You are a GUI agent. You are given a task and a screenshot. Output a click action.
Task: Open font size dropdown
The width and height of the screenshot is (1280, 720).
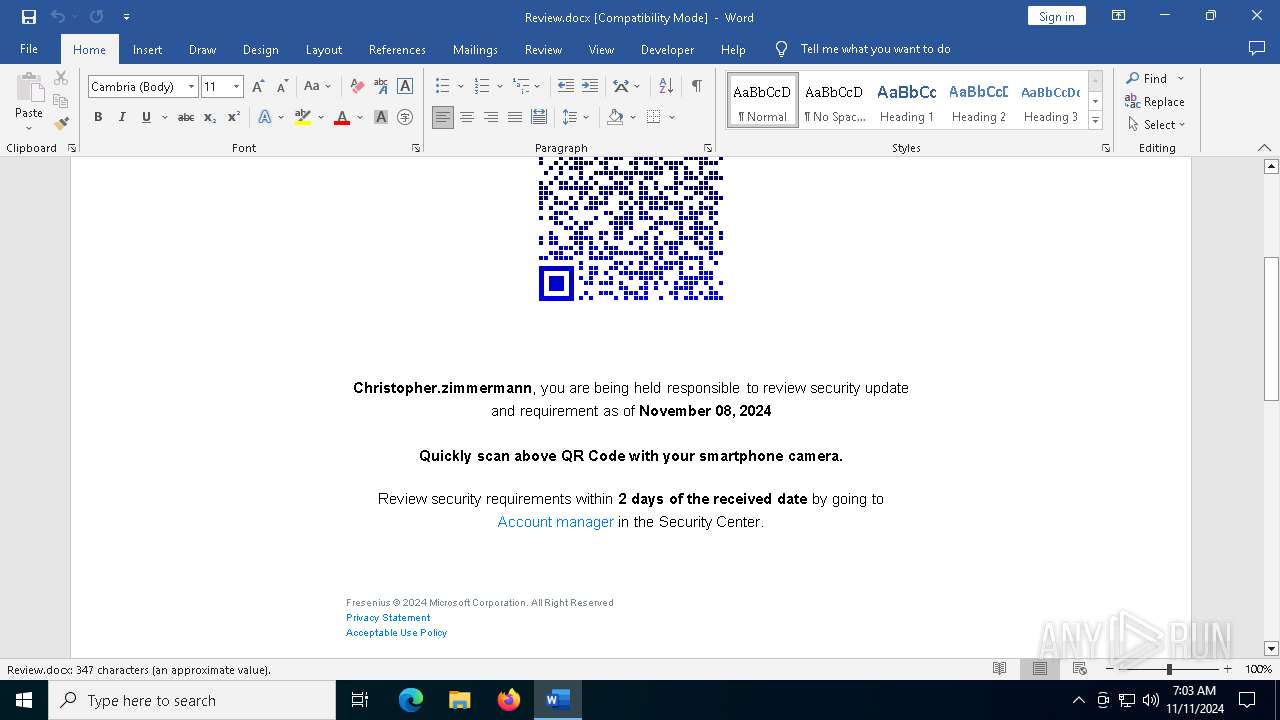[237, 87]
